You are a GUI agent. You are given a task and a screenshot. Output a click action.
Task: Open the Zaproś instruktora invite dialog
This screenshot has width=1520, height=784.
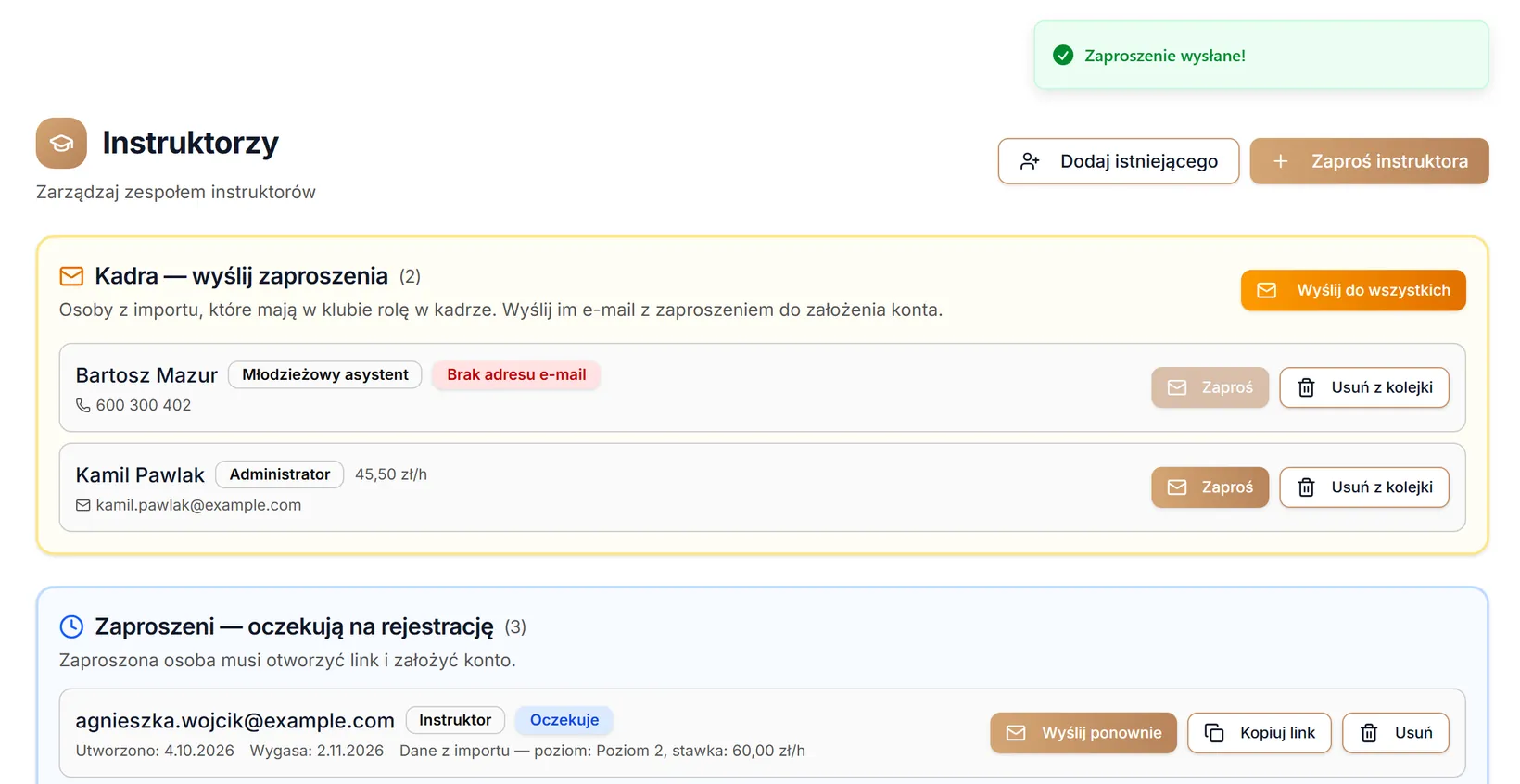[x=1369, y=161]
